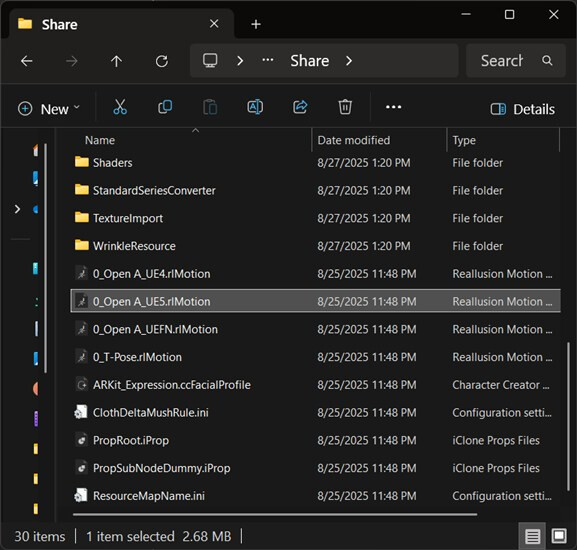Viewport: 577px width, 550px height.
Task: Click the Rename icon in toolbar
Action: click(x=255, y=107)
